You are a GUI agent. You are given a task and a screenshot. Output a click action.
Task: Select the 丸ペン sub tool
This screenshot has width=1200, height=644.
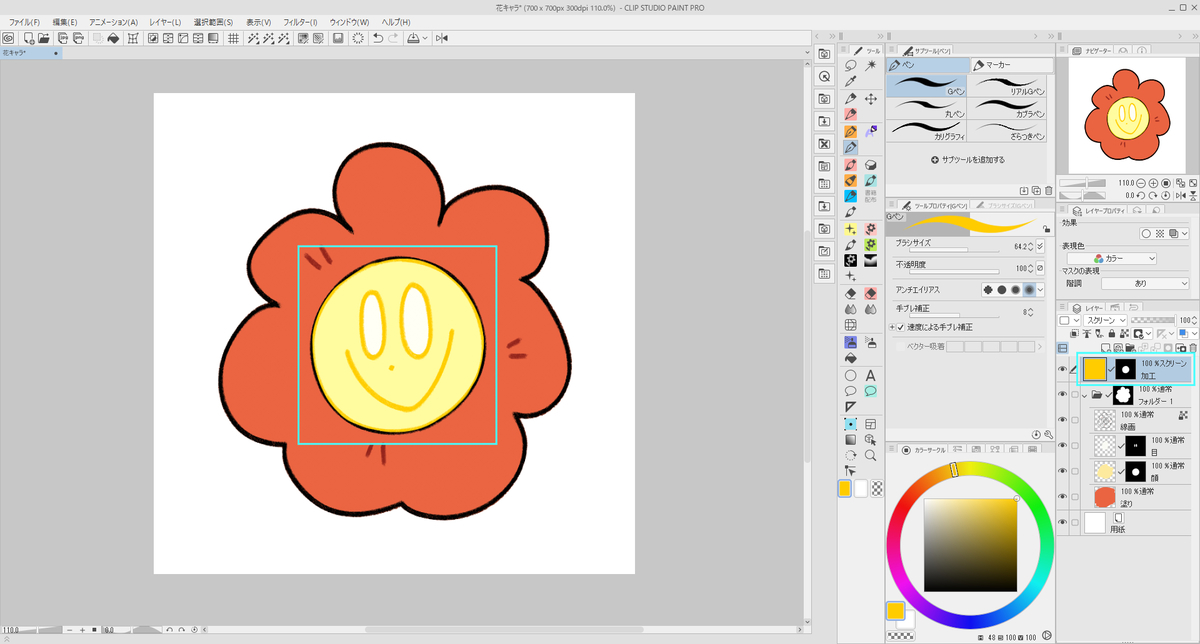pyautogui.click(x=928, y=109)
